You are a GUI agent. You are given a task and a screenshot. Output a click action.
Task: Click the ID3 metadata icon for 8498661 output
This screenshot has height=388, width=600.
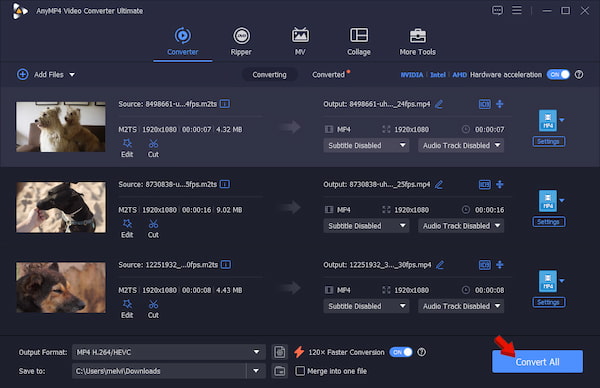pyautogui.click(x=484, y=104)
